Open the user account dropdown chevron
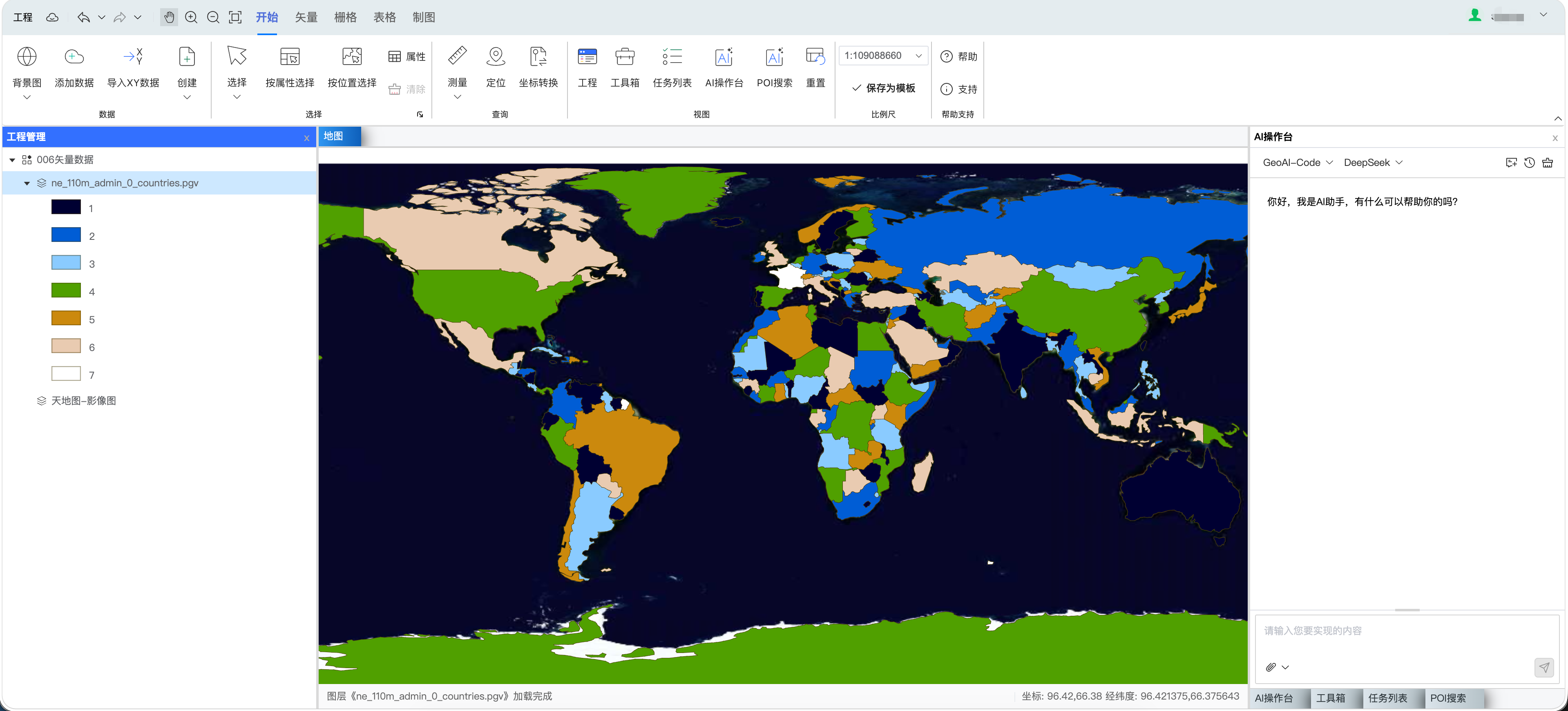Screen dimensions: 1568x711 click(1543, 15)
